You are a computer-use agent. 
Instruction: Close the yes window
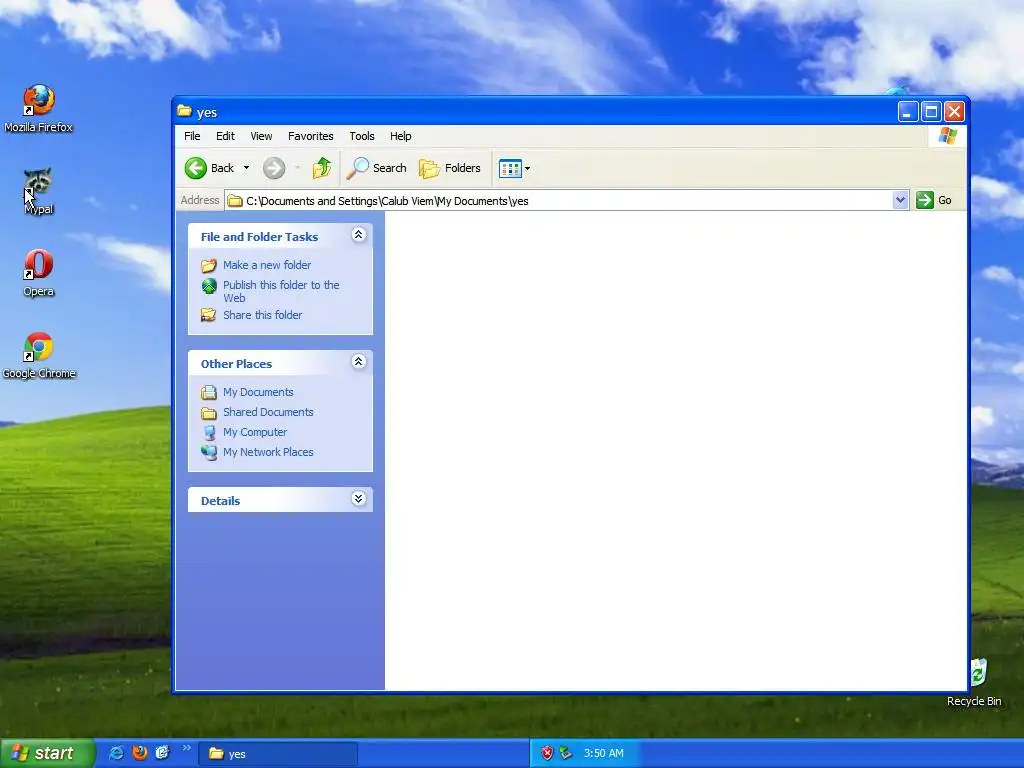click(955, 112)
